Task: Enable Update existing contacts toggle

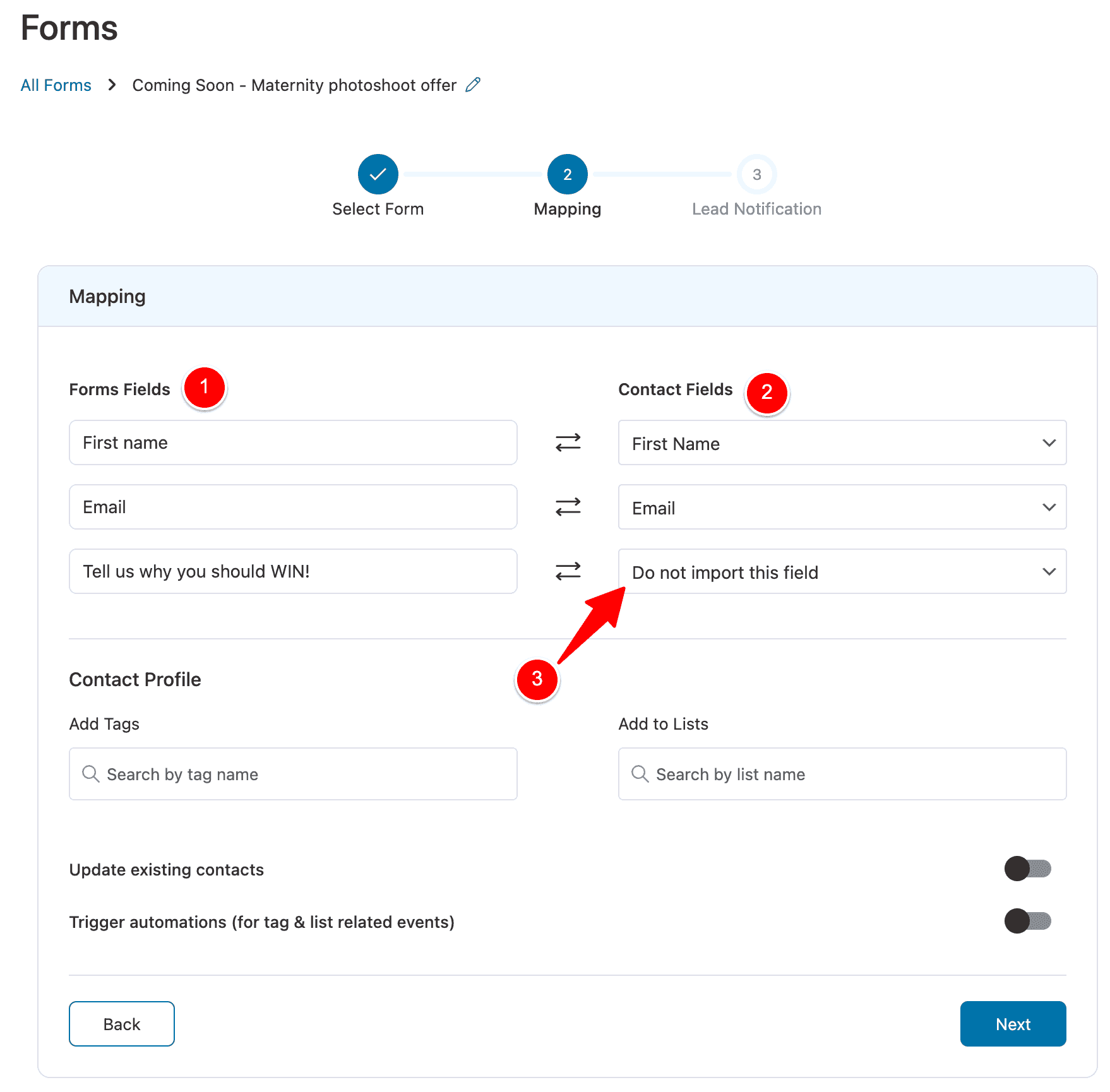Action: click(x=1027, y=869)
